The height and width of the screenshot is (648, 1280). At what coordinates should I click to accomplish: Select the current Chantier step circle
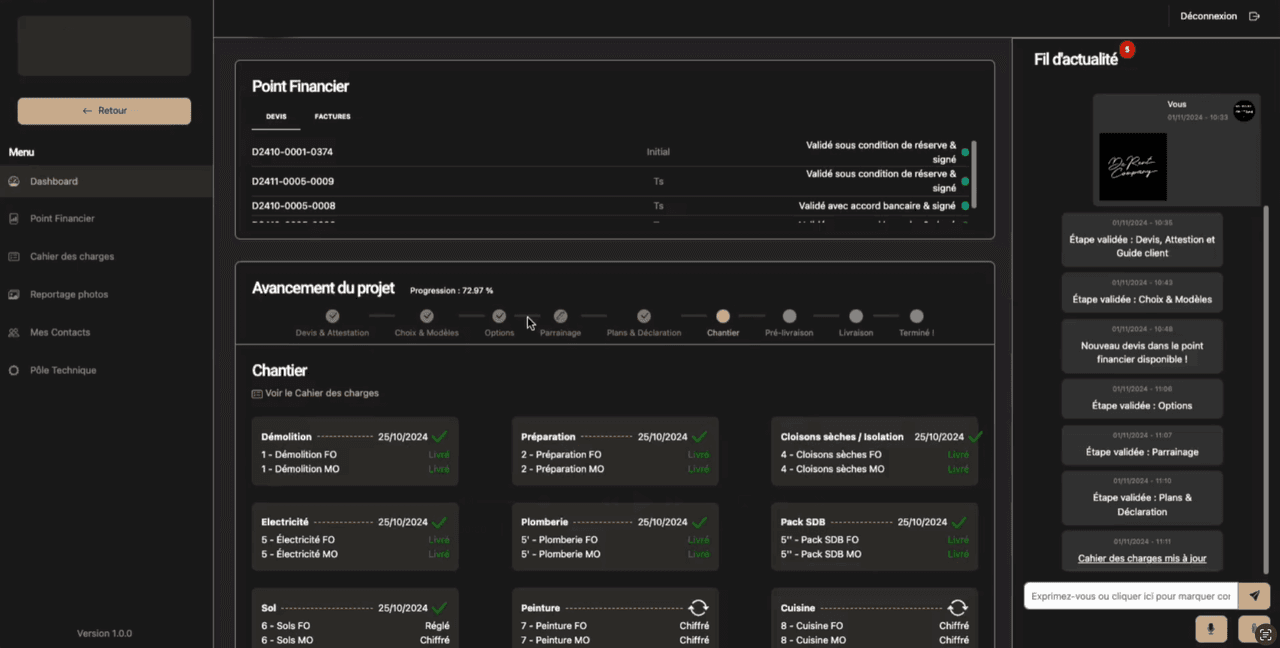pos(723,316)
